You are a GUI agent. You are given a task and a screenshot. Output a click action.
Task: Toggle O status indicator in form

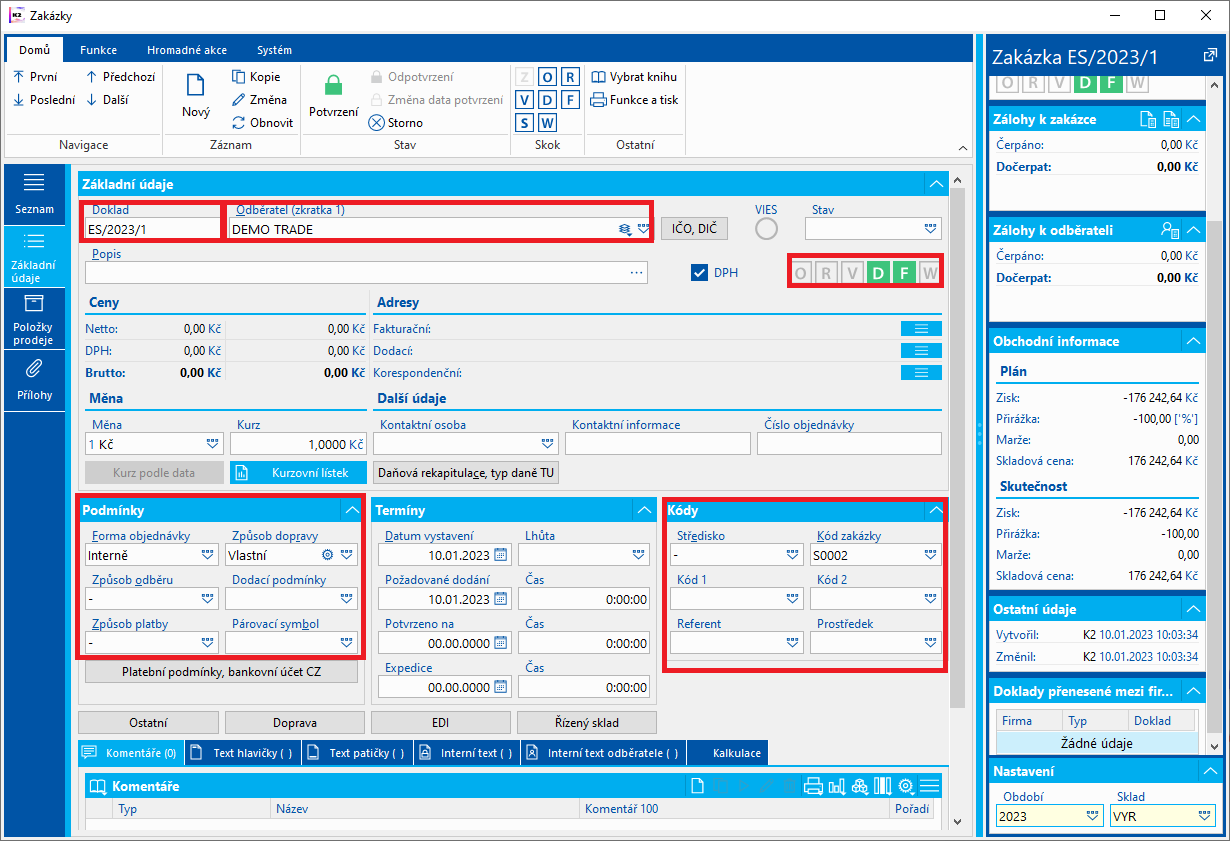coord(801,272)
